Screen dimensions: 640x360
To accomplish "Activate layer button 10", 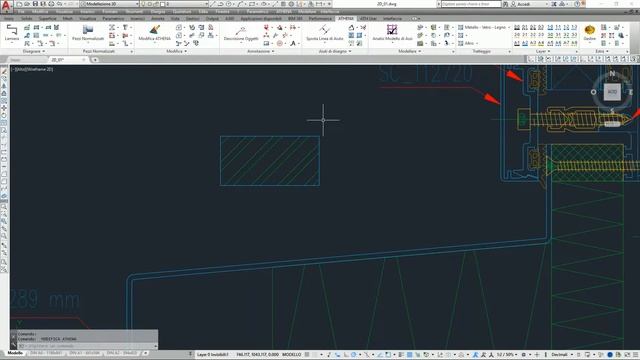I will [x=550, y=27].
